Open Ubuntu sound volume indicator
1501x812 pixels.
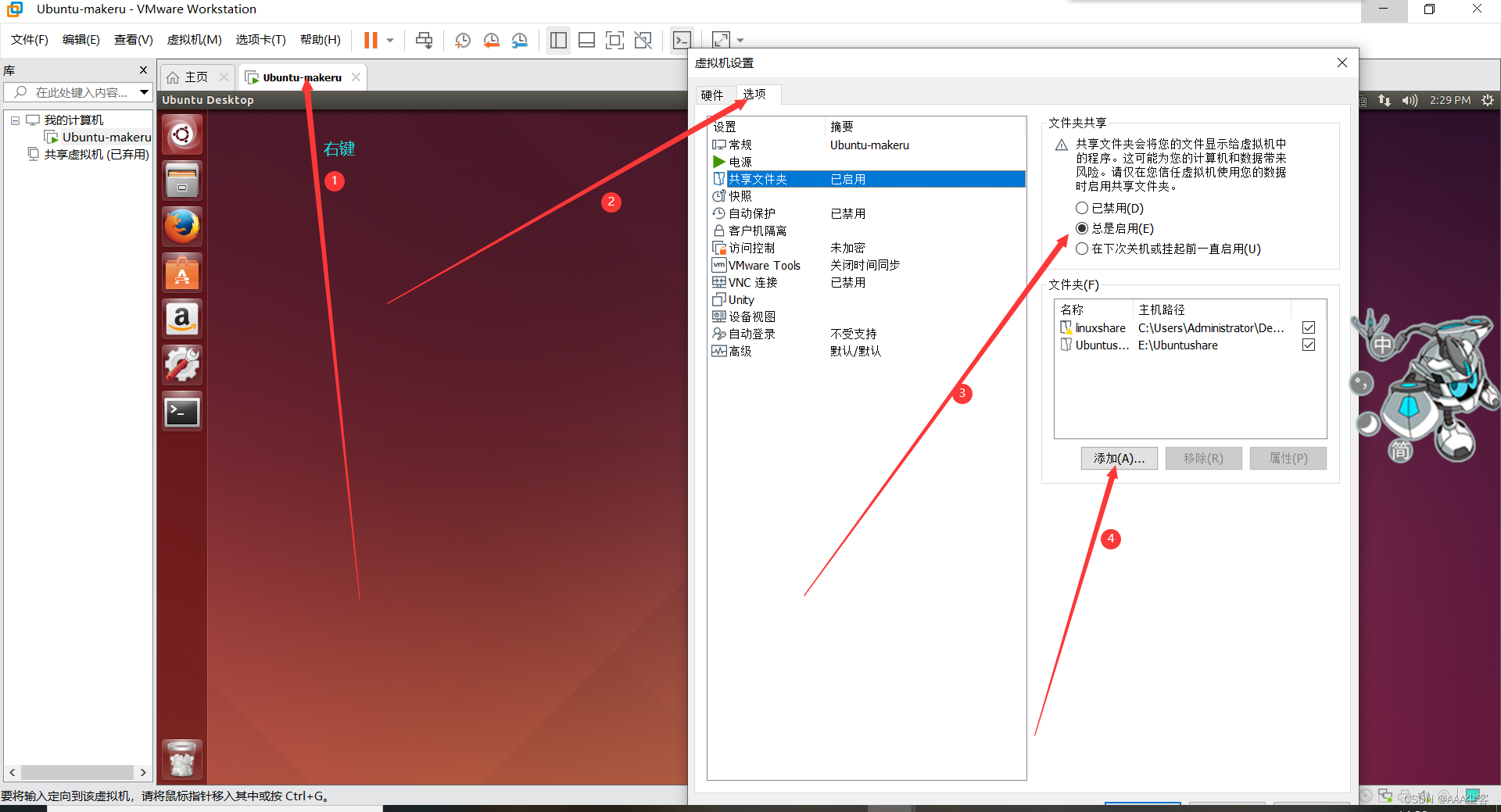(x=1410, y=100)
